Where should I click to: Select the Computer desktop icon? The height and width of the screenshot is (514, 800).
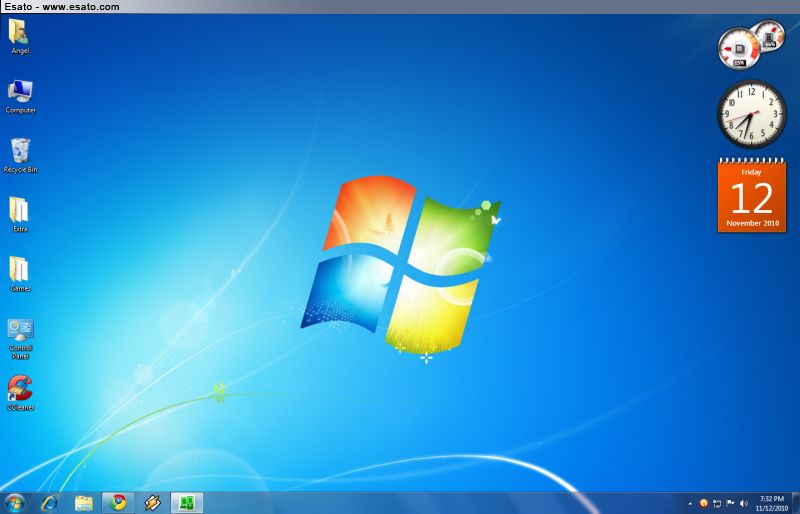[20, 96]
